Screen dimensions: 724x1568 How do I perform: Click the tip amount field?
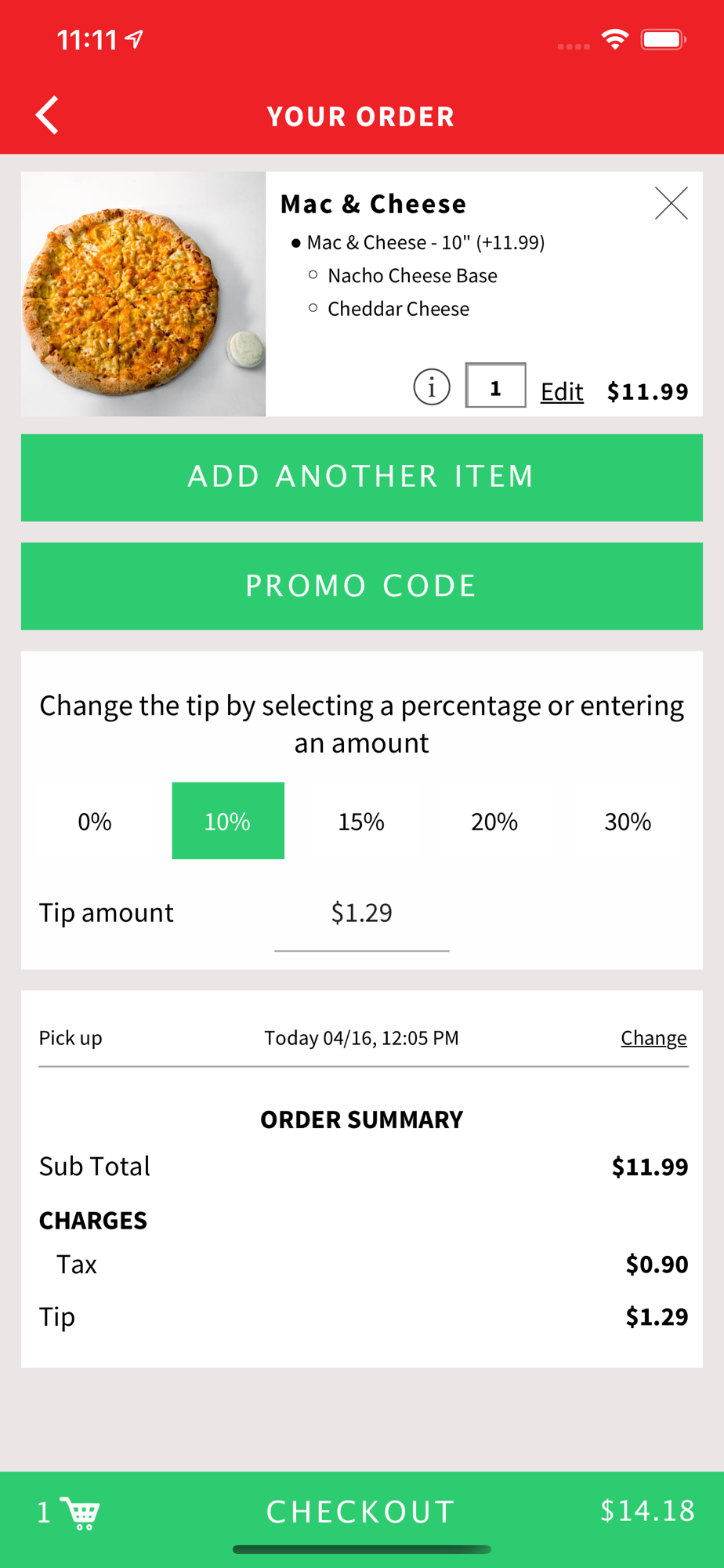[361, 913]
